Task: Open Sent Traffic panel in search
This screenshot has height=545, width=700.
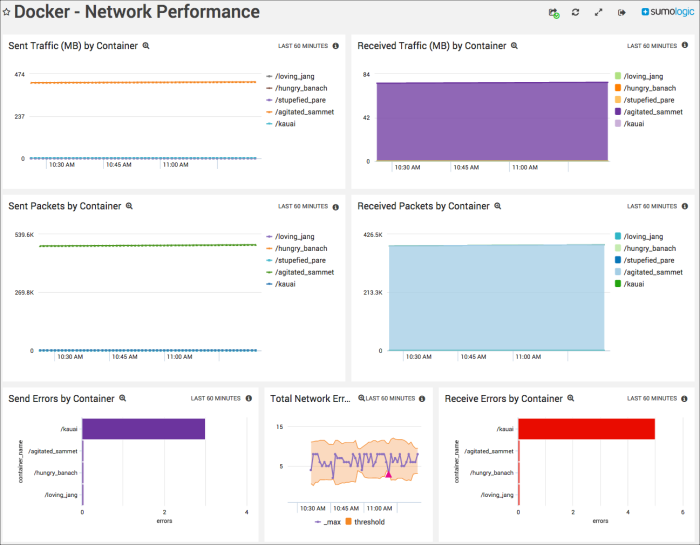Action: tap(146, 46)
